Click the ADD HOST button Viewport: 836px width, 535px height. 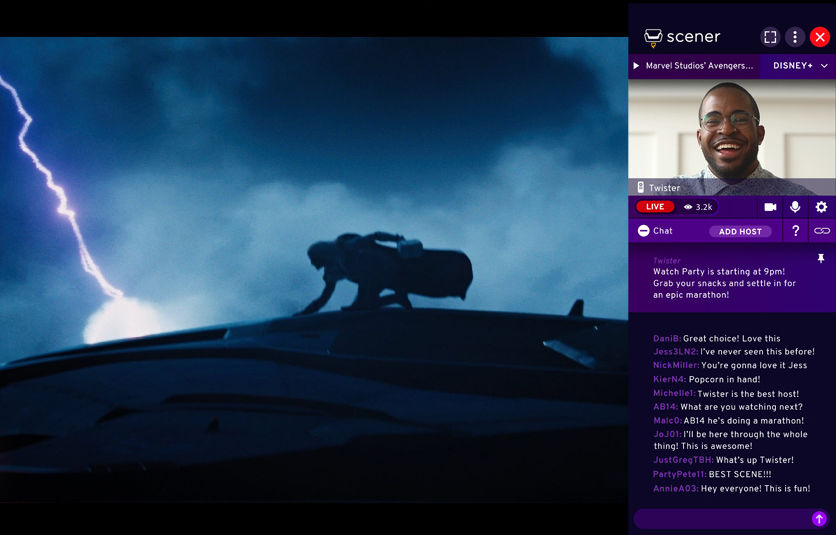pos(740,231)
